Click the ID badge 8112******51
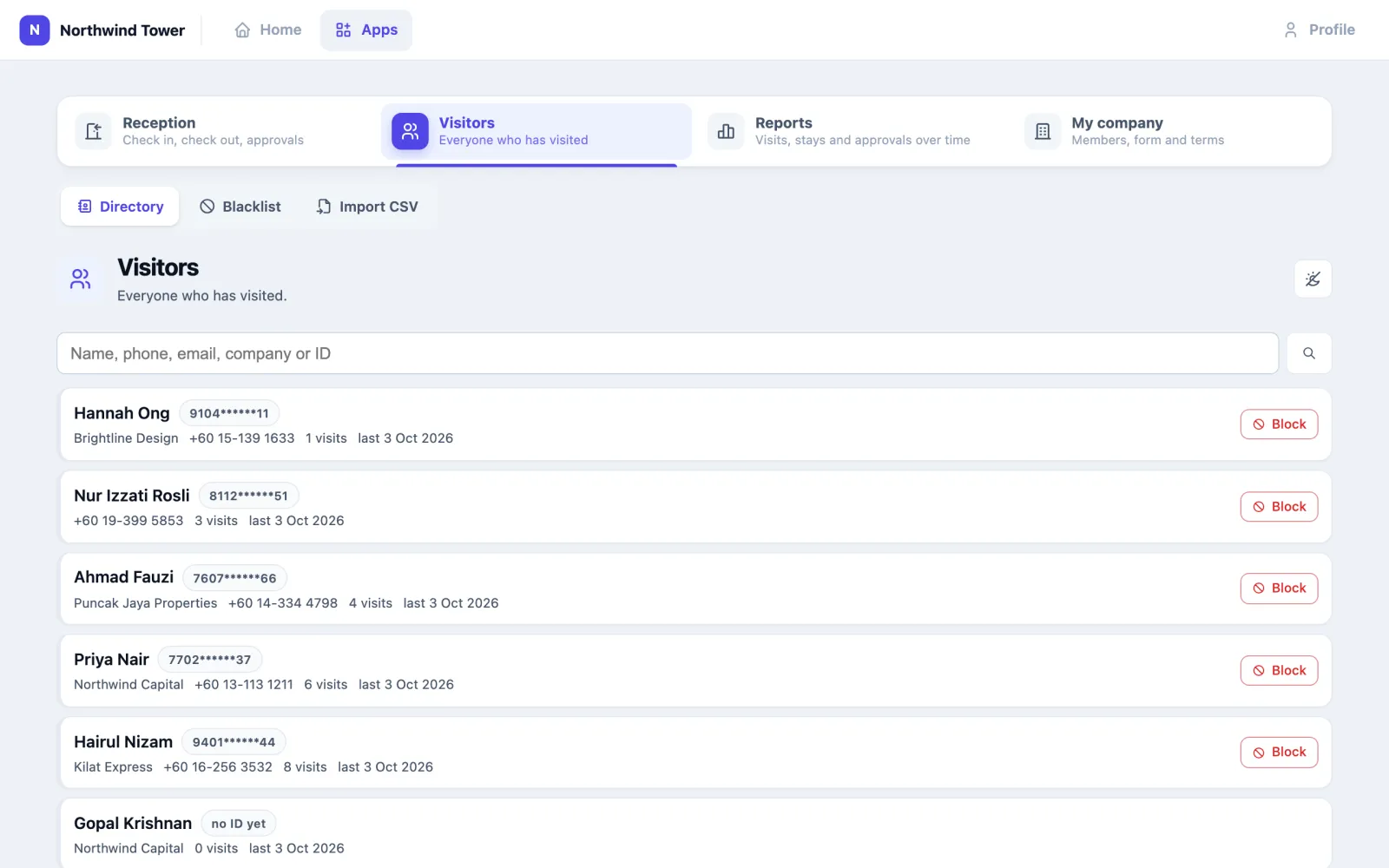1389x868 pixels. coord(248,496)
